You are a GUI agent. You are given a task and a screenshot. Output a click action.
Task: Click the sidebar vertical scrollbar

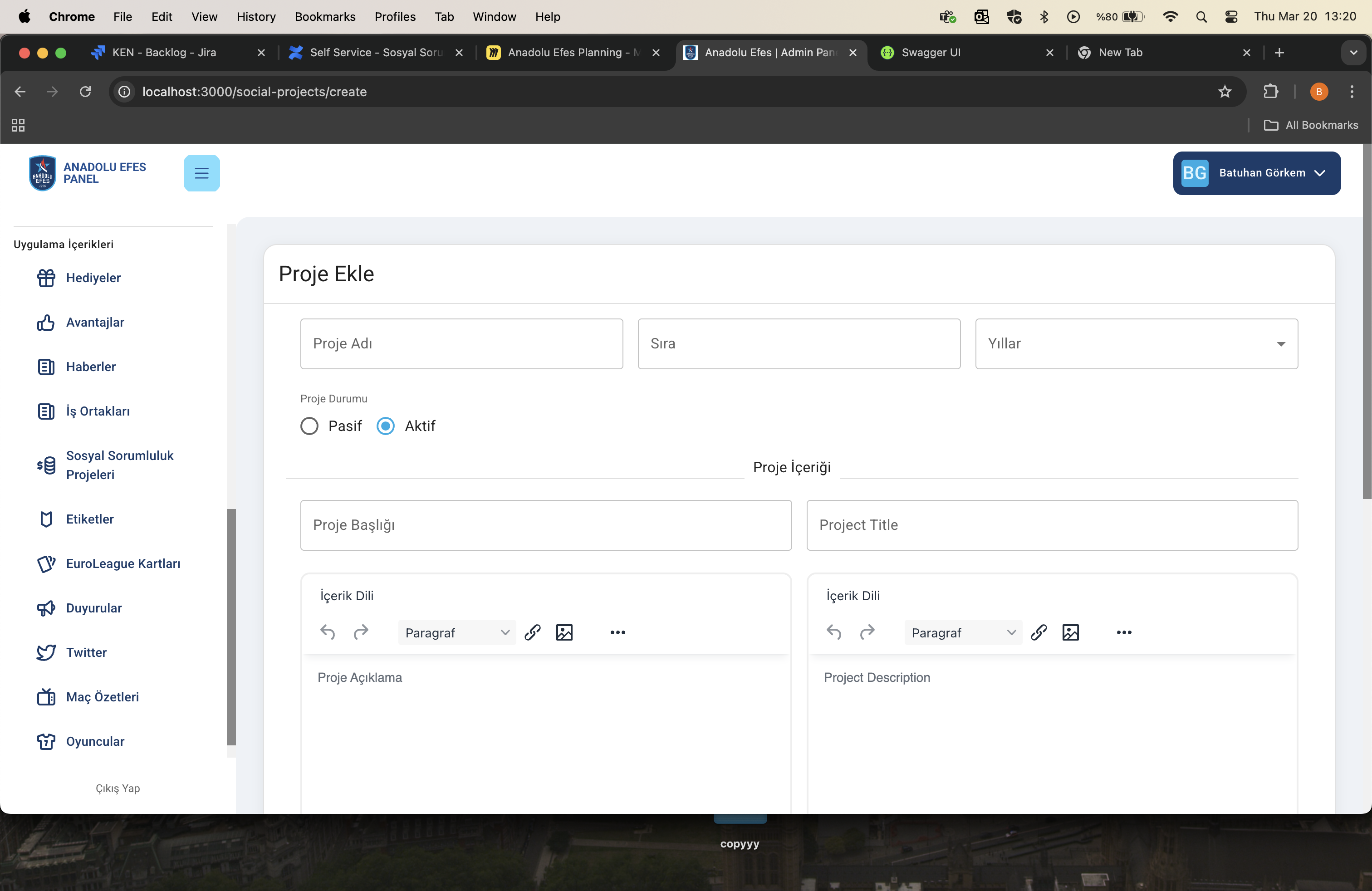[231, 626]
